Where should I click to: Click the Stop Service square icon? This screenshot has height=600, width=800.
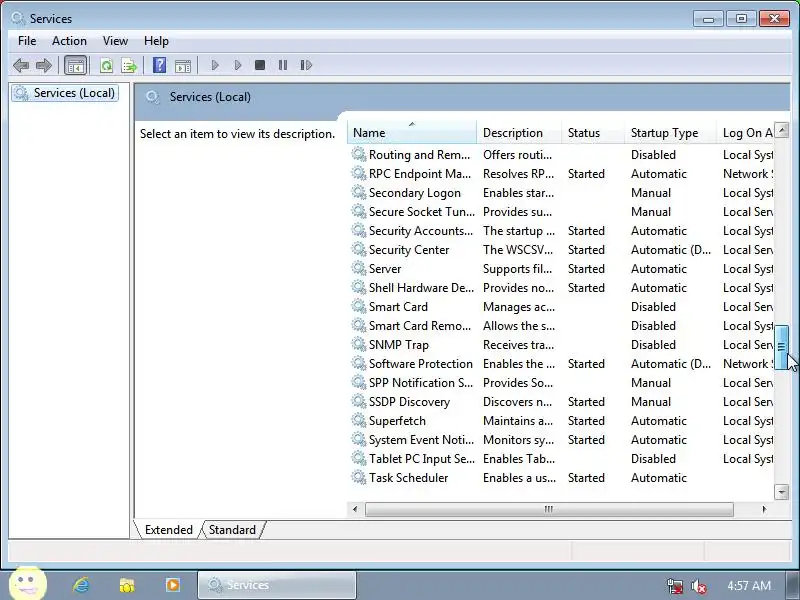[260, 65]
